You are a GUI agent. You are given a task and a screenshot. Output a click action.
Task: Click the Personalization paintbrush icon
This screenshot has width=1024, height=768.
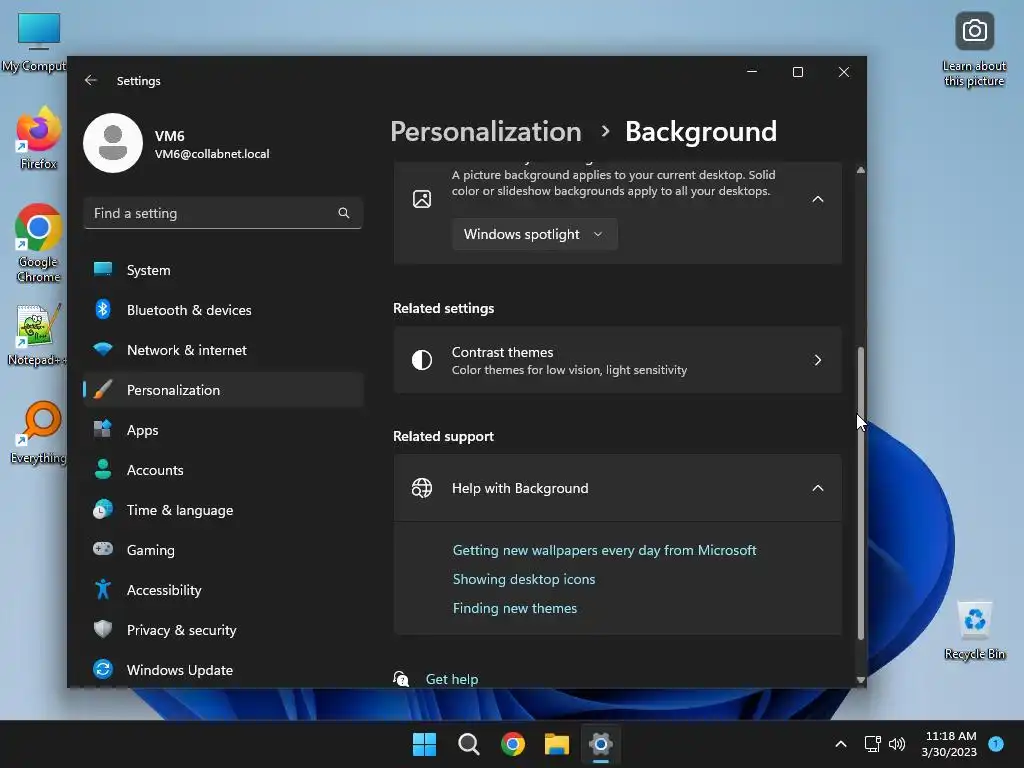(103, 389)
